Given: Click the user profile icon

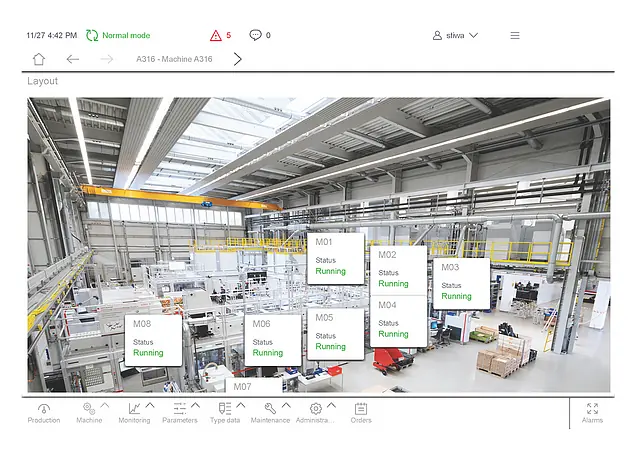Looking at the screenshot, I should 437,36.
